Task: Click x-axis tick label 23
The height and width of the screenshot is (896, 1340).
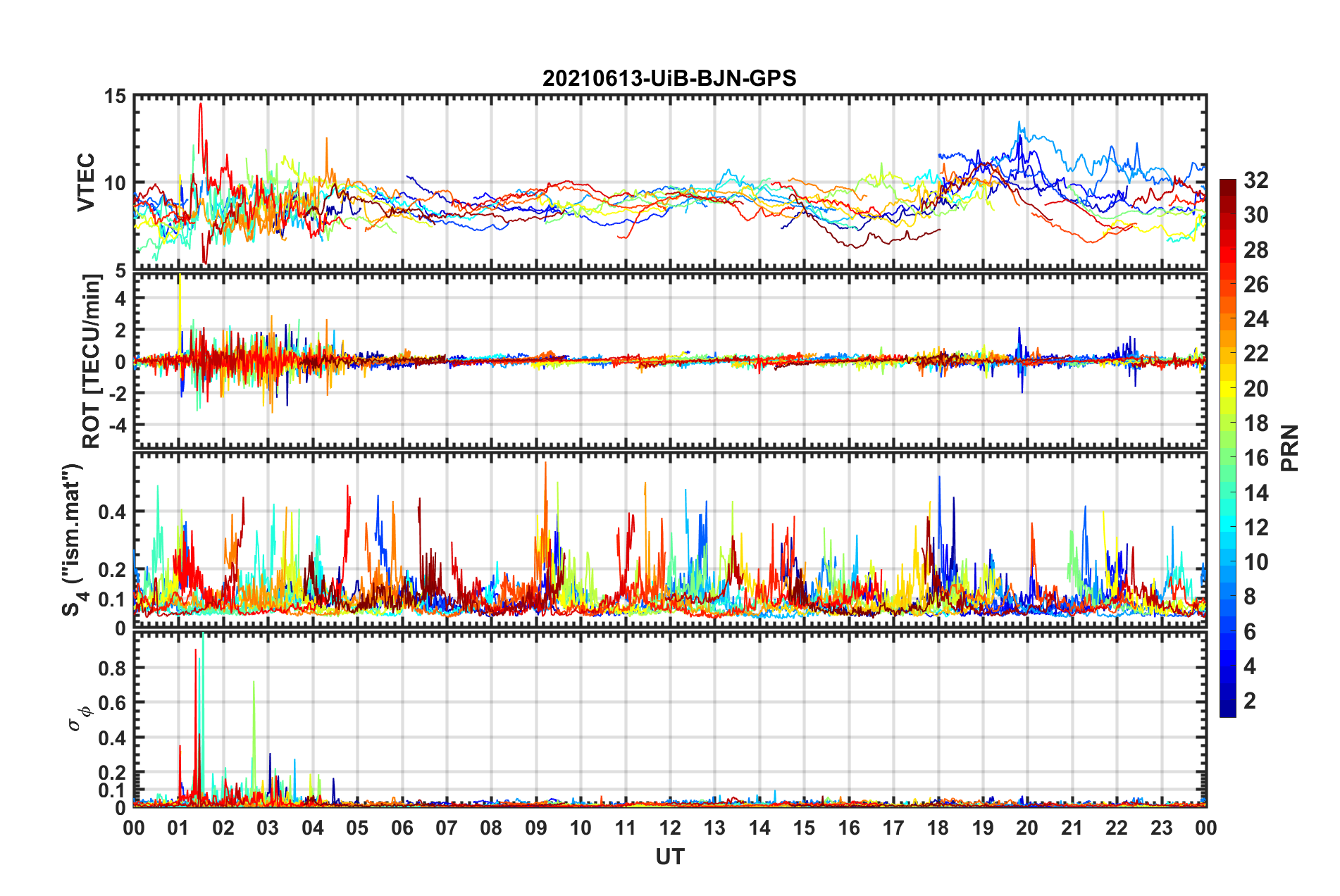Action: click(1162, 828)
